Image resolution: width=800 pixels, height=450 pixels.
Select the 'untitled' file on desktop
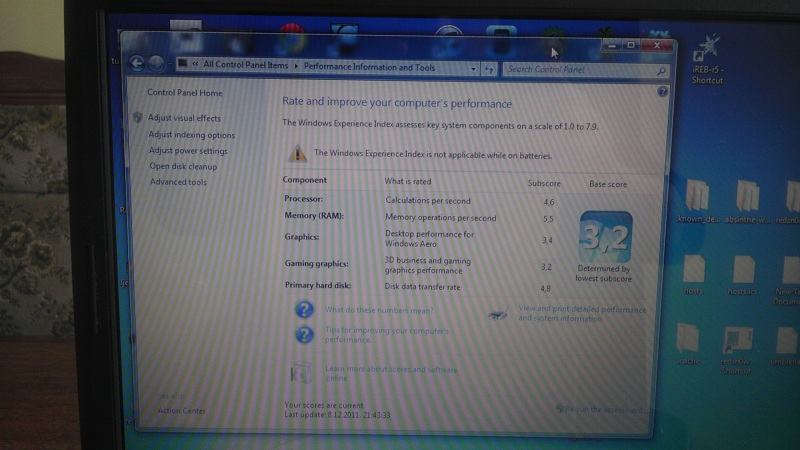coord(786,346)
